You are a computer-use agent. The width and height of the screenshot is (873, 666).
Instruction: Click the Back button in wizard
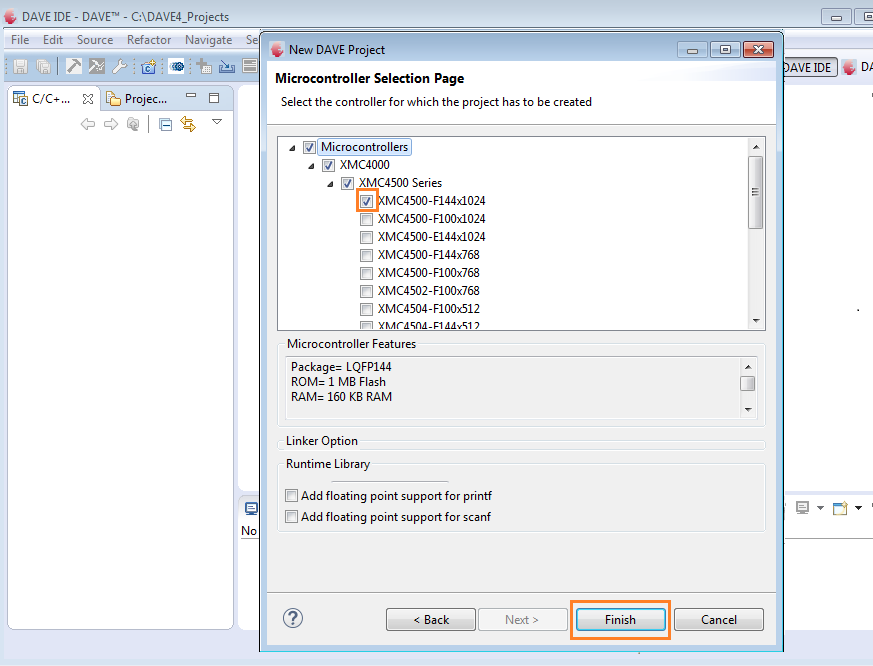(431, 620)
